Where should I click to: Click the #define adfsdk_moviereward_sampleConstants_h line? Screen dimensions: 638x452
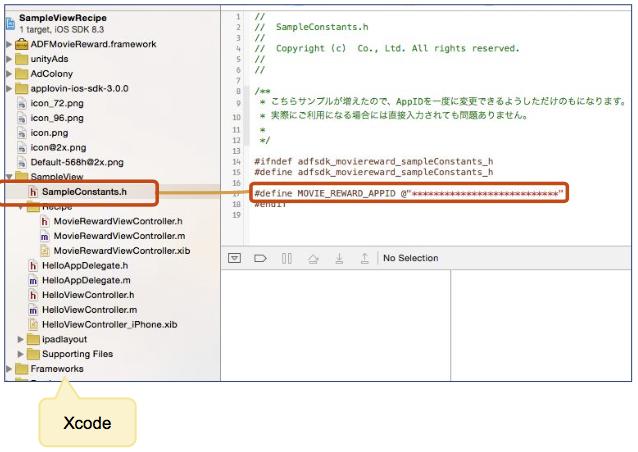pyautogui.click(x=374, y=172)
